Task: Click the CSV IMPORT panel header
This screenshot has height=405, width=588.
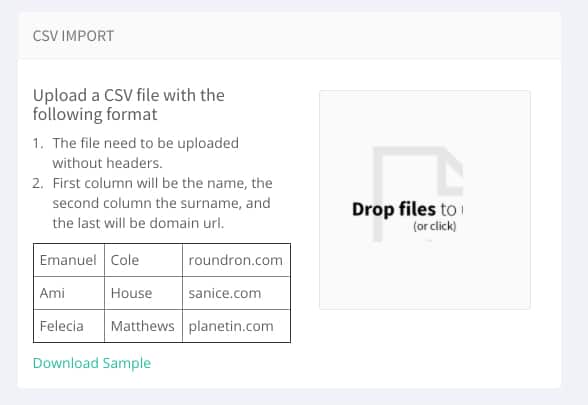Action: click(289, 36)
